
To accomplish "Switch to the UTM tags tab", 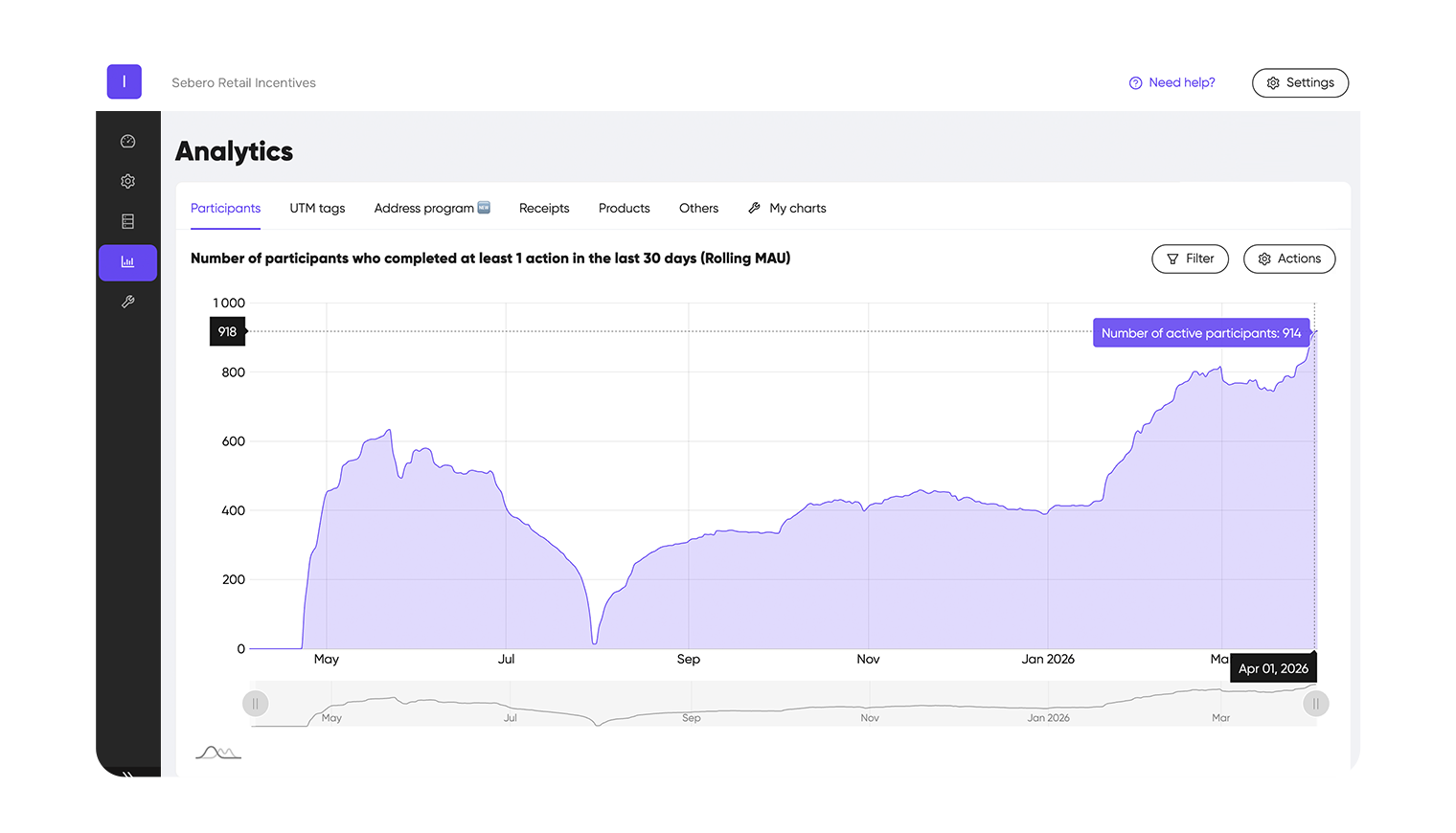I will 317,208.
